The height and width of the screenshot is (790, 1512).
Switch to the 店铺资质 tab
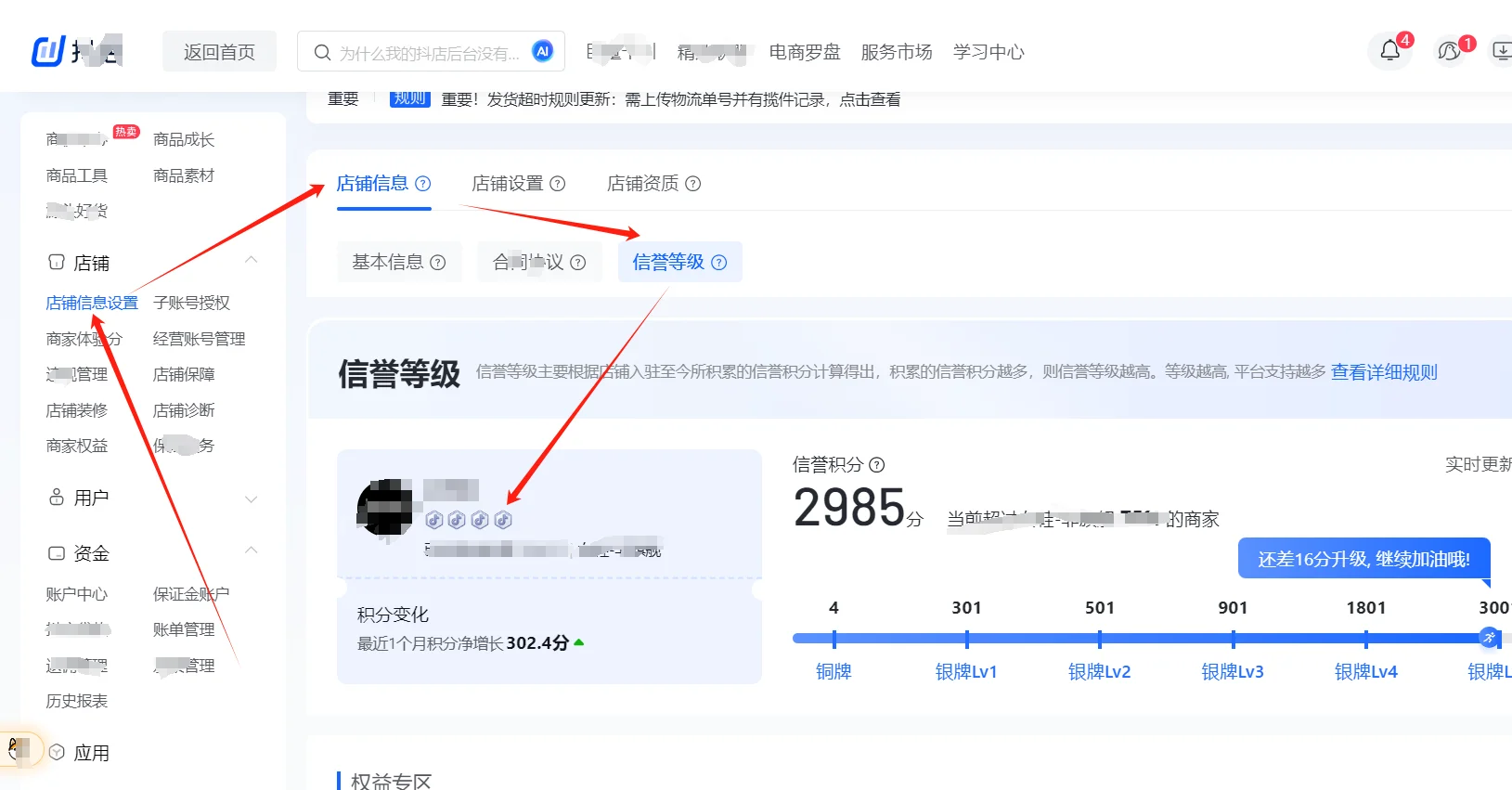(642, 184)
